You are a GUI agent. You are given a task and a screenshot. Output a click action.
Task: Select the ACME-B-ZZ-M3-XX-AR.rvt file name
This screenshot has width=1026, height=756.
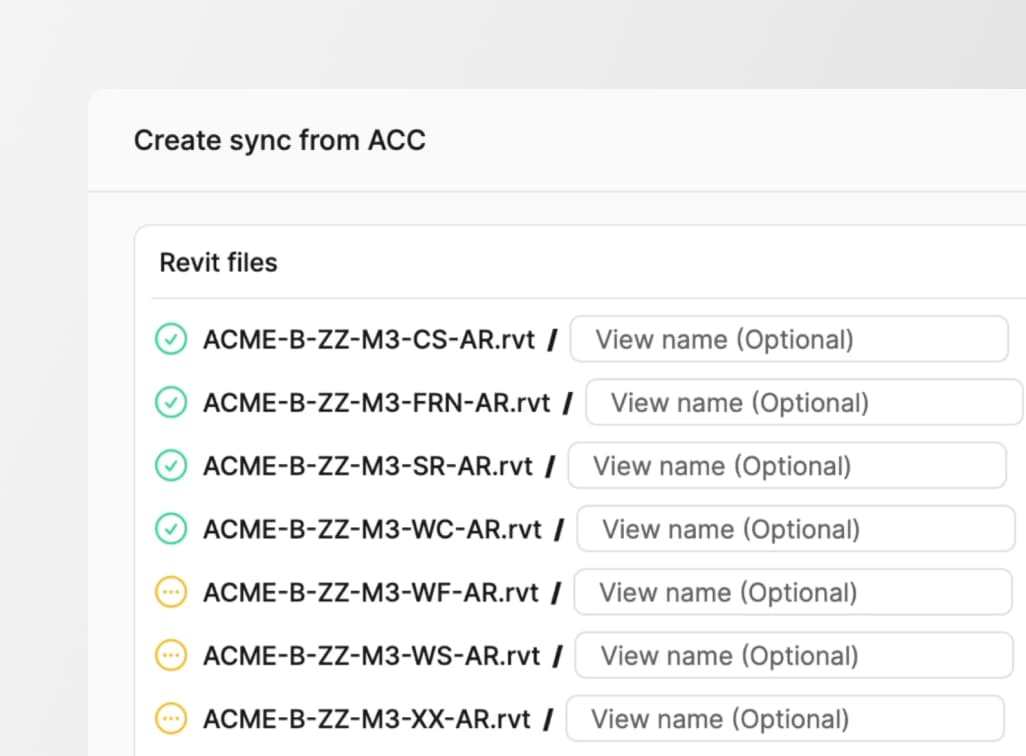click(367, 718)
